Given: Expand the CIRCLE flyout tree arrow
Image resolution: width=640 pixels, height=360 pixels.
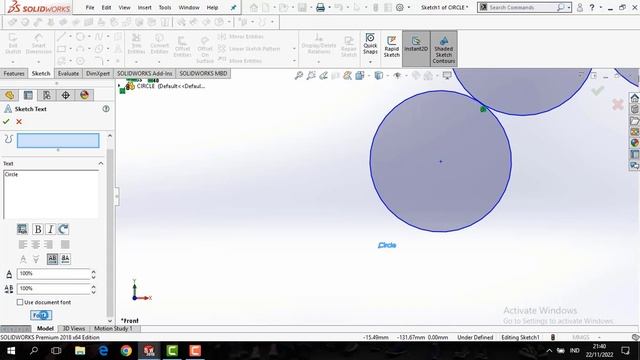Looking at the screenshot, I should coord(119,86).
